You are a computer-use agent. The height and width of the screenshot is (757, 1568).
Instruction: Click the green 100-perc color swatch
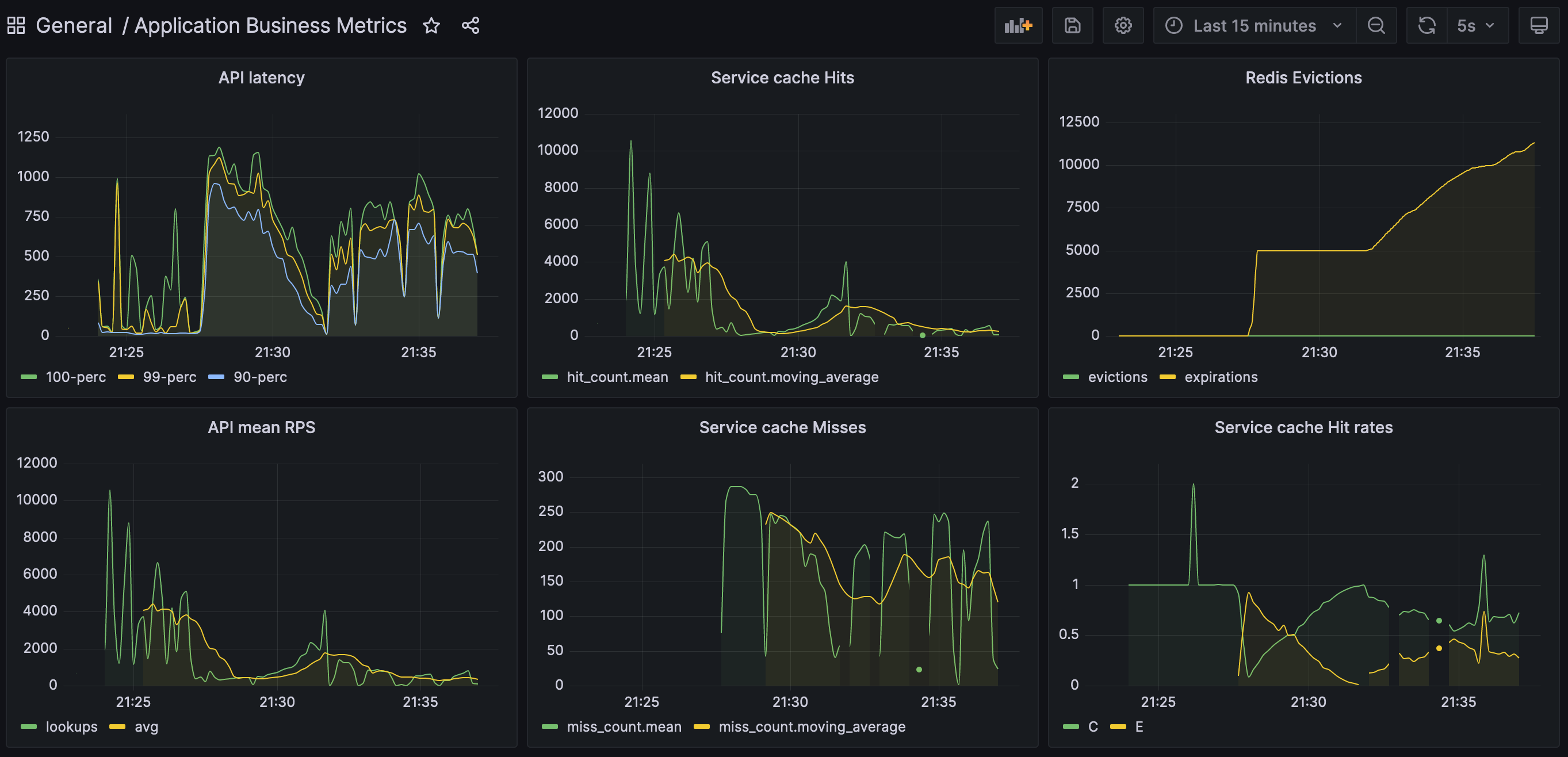29,377
